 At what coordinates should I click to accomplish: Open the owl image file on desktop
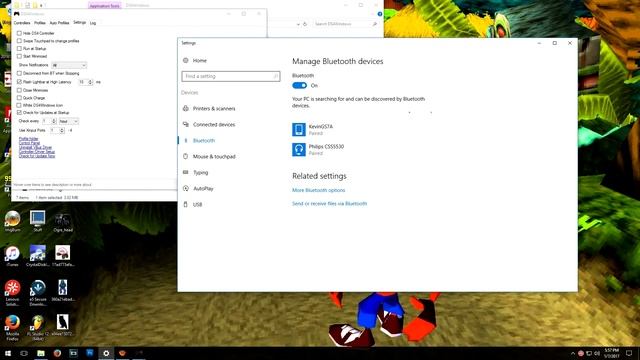pyautogui.click(x=62, y=325)
